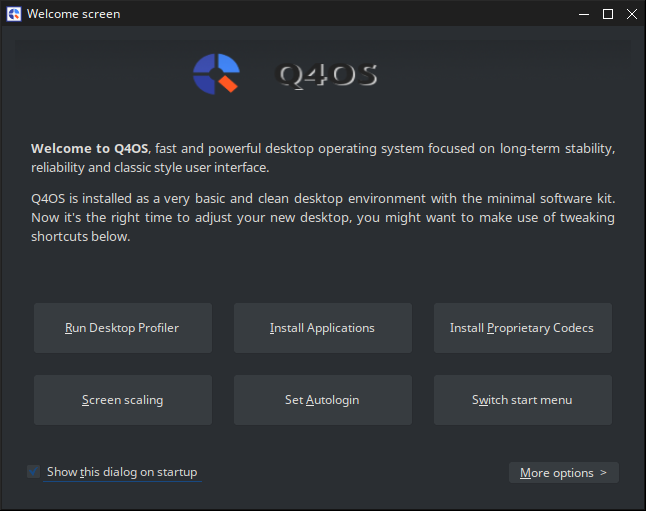Click the 'shortcuts below.' text line

81,237
